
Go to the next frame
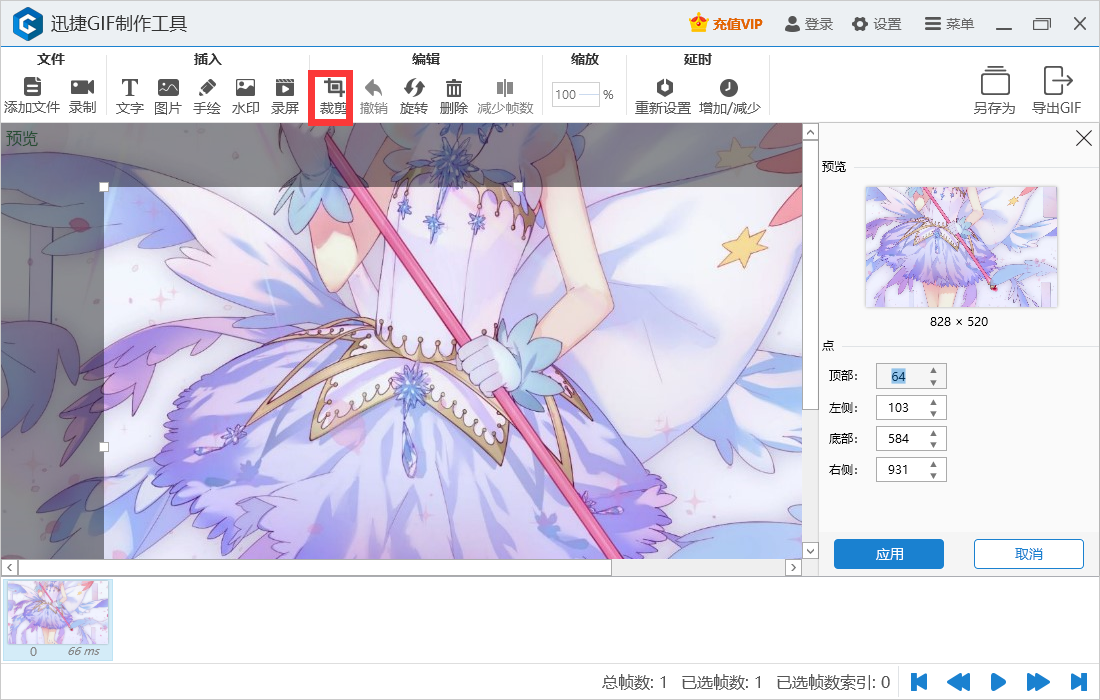(1038, 682)
